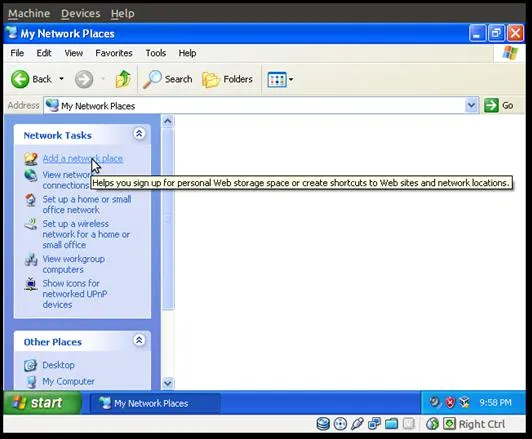Click the green Back arrow icon
532x439 pixels.
tap(20, 79)
